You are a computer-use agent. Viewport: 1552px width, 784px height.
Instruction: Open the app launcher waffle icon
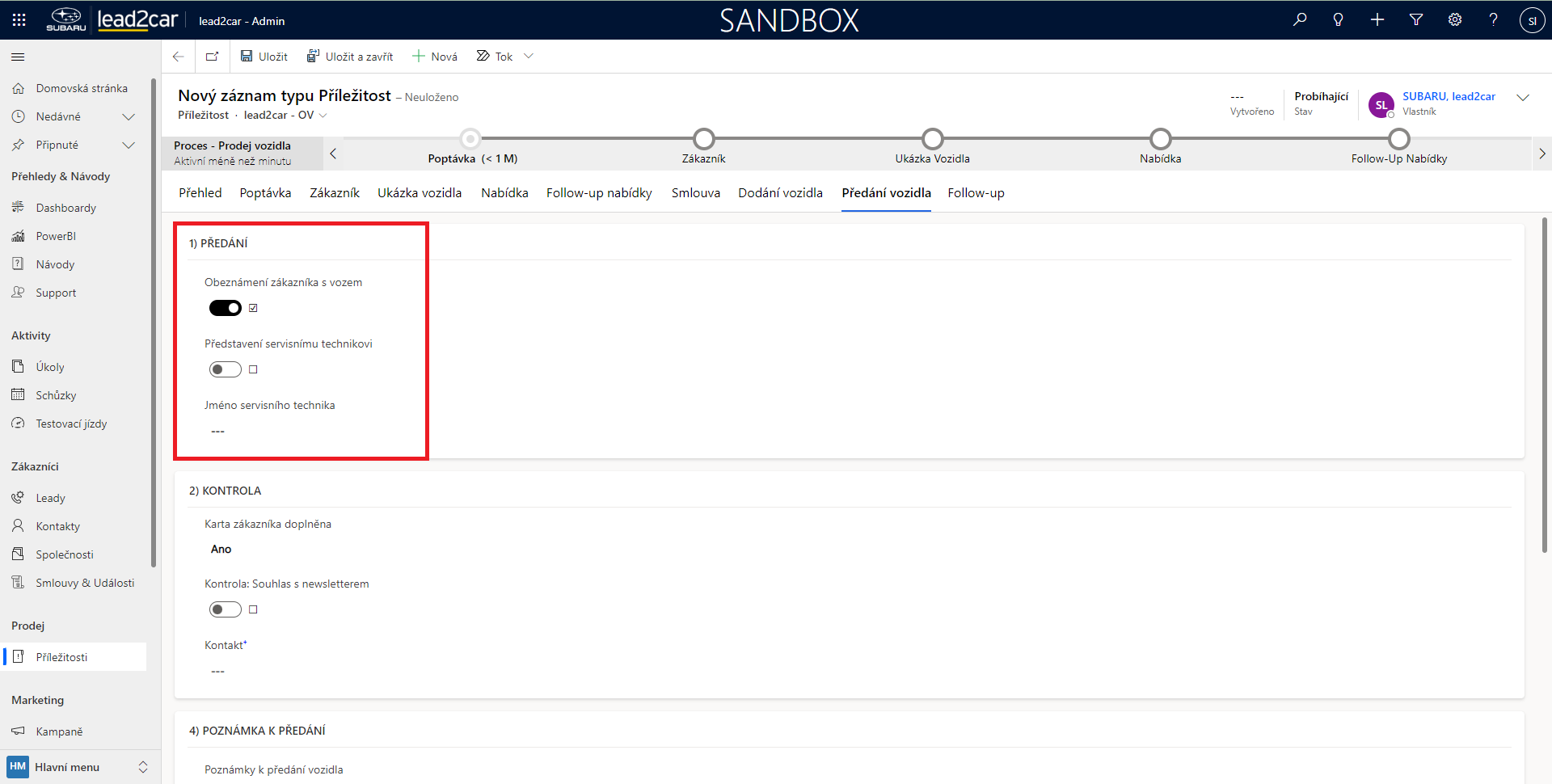19,20
